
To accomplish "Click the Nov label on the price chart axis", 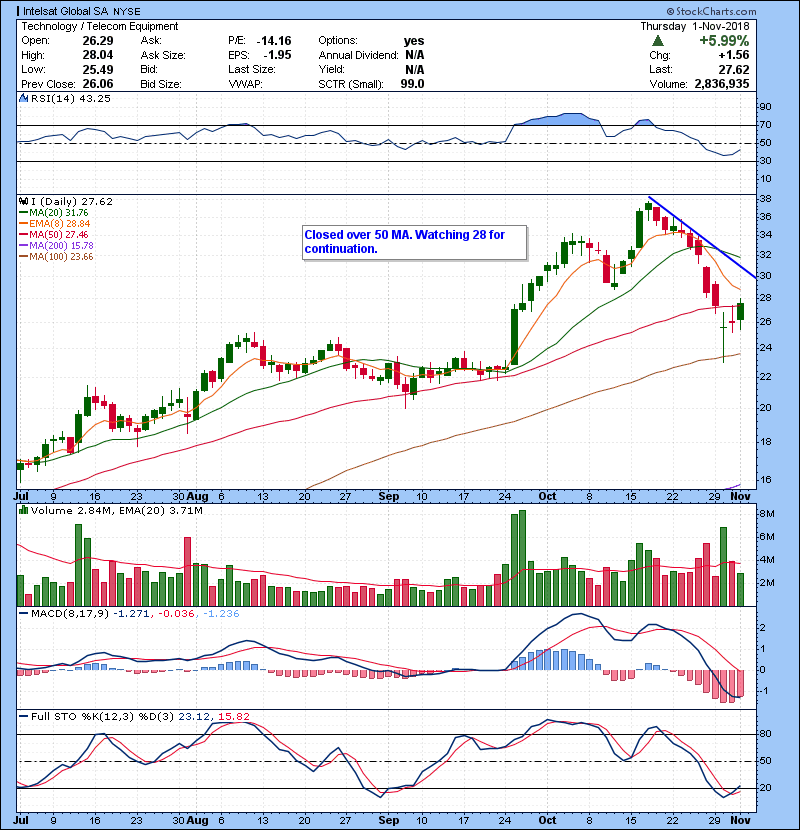I will (740, 497).
